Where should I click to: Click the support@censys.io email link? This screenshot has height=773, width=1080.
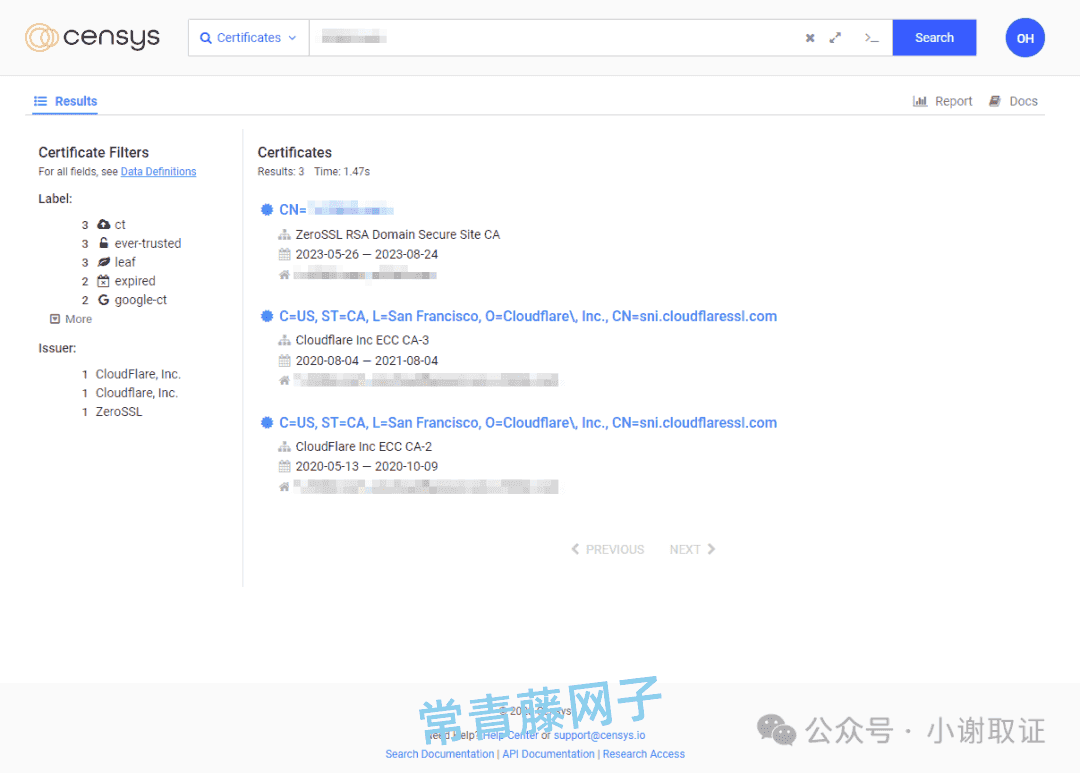(x=599, y=735)
